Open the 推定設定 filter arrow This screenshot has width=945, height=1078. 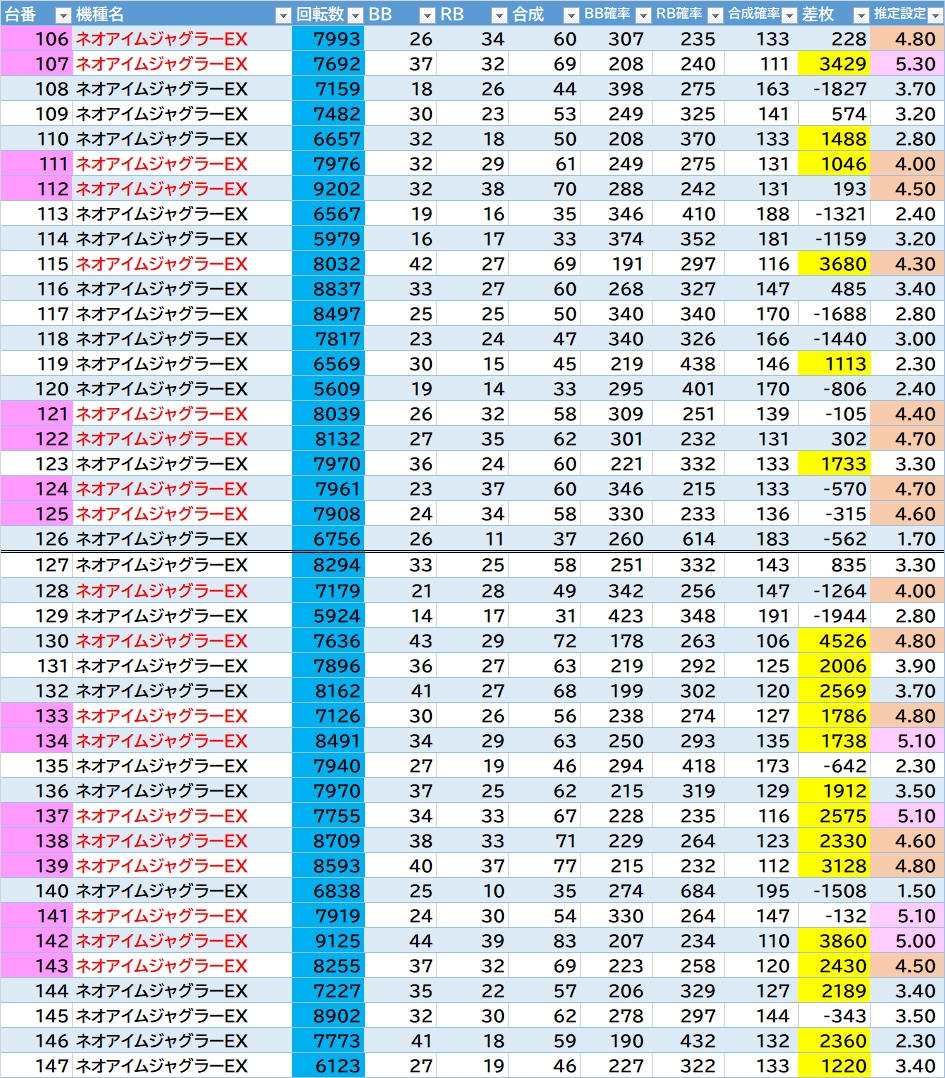point(933,15)
